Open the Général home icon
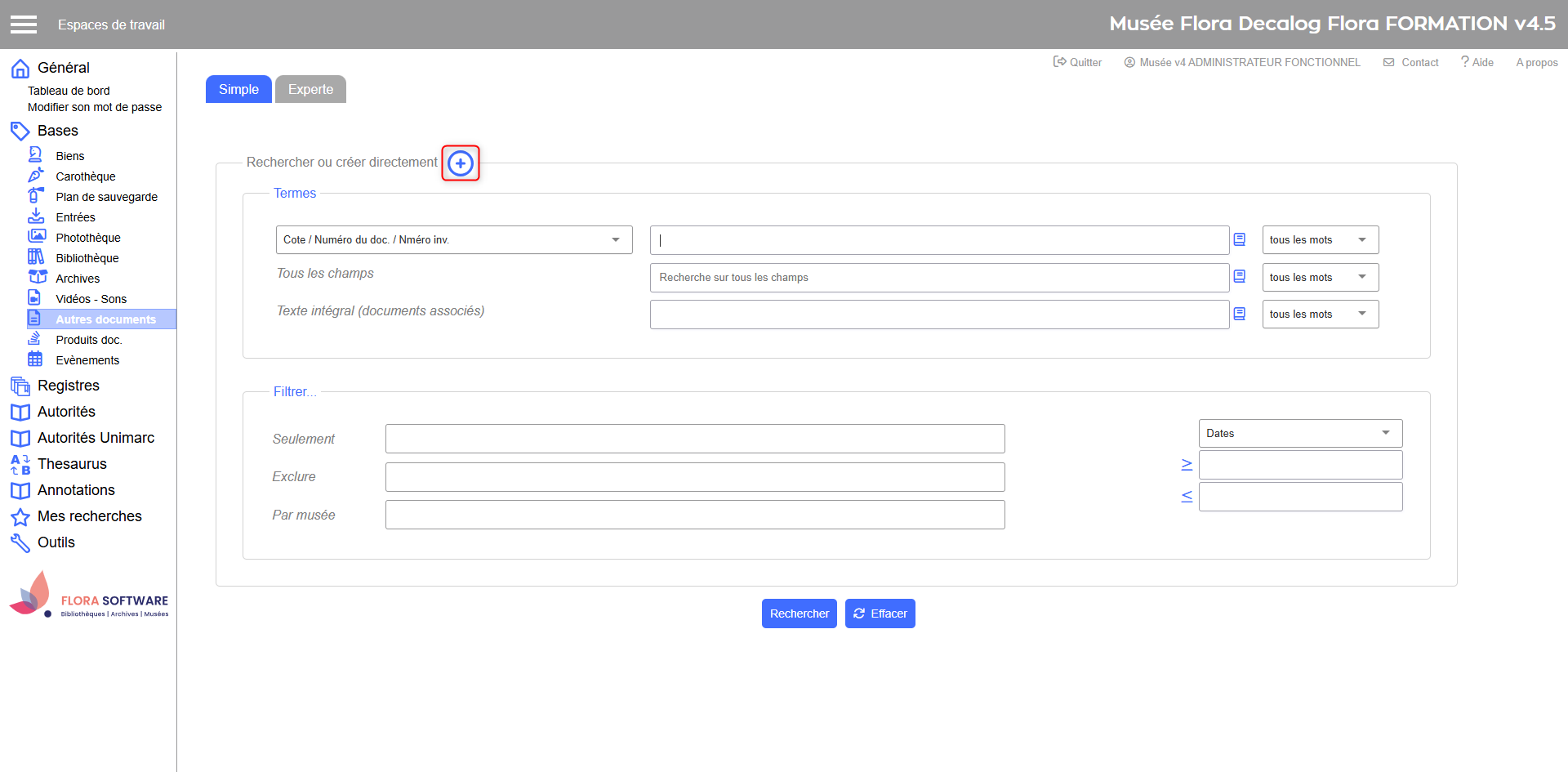 [20, 69]
